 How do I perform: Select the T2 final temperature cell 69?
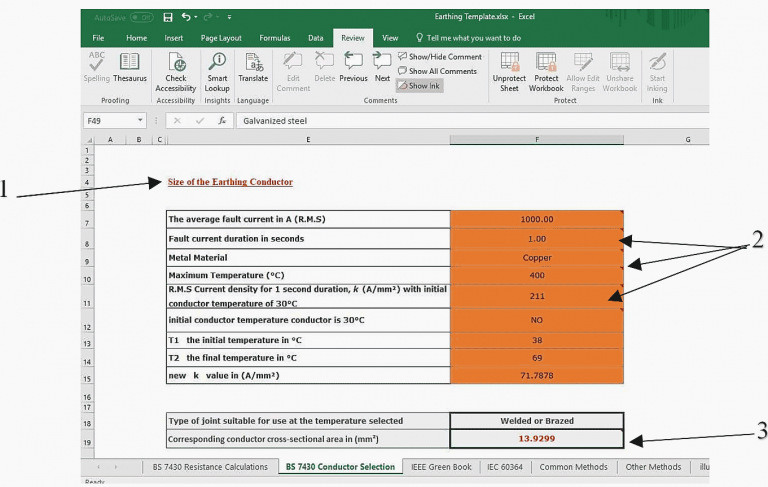pyautogui.click(x=537, y=358)
